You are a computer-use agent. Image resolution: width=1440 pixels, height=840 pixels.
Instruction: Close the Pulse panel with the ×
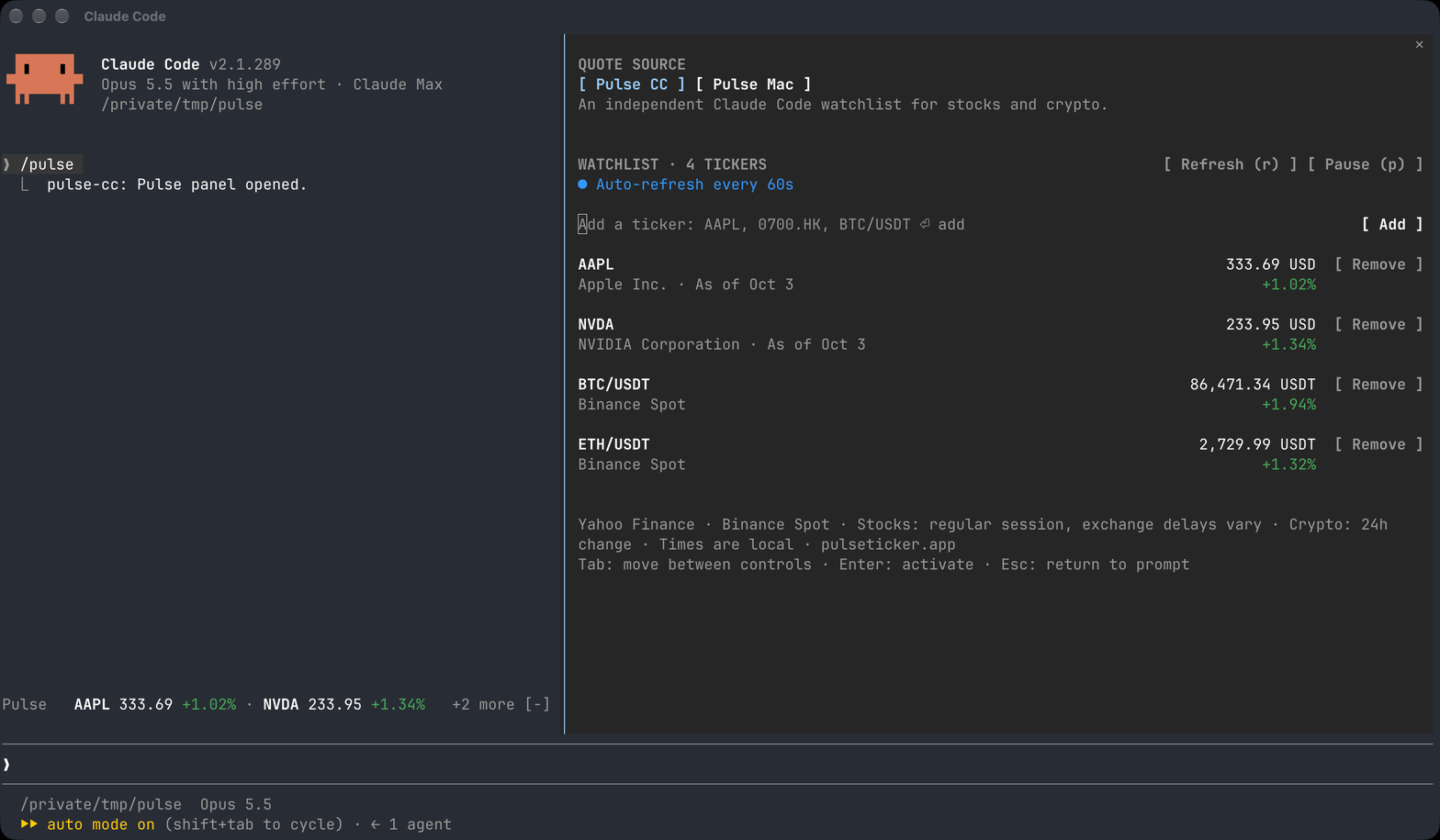coord(1419,44)
